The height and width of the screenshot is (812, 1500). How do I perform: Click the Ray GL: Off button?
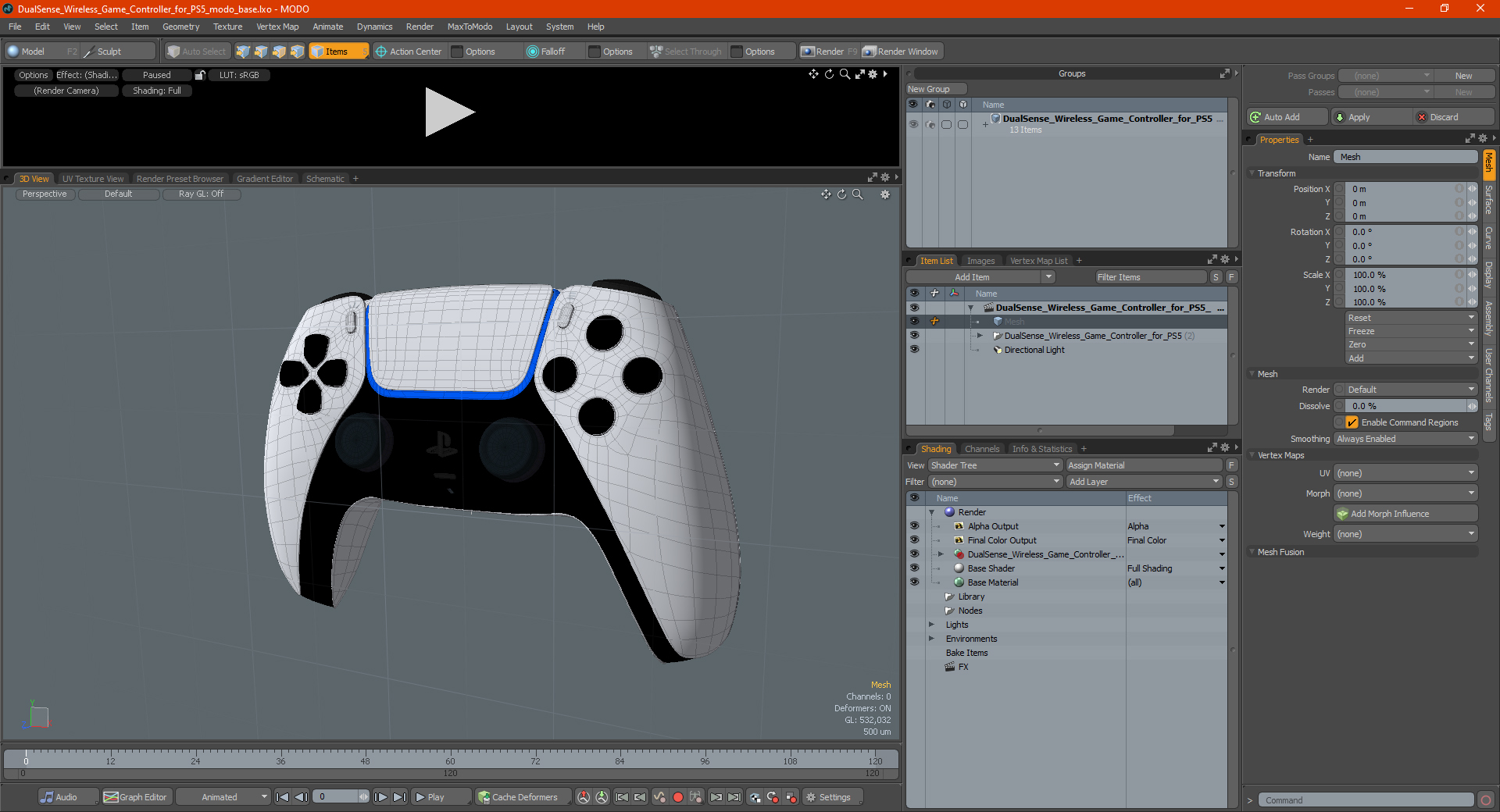201,194
